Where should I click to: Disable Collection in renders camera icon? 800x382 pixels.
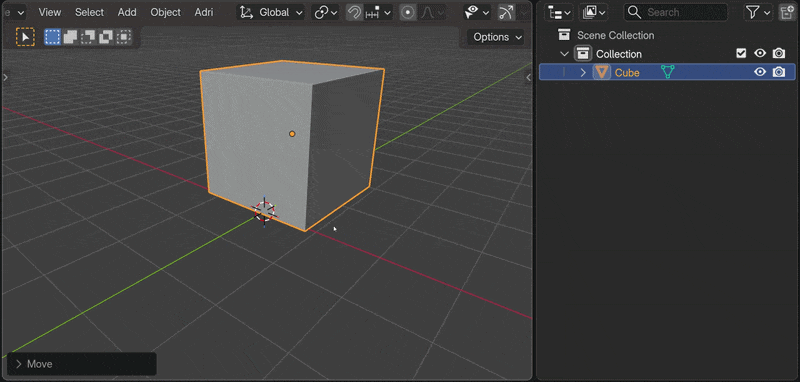pyautogui.click(x=779, y=54)
